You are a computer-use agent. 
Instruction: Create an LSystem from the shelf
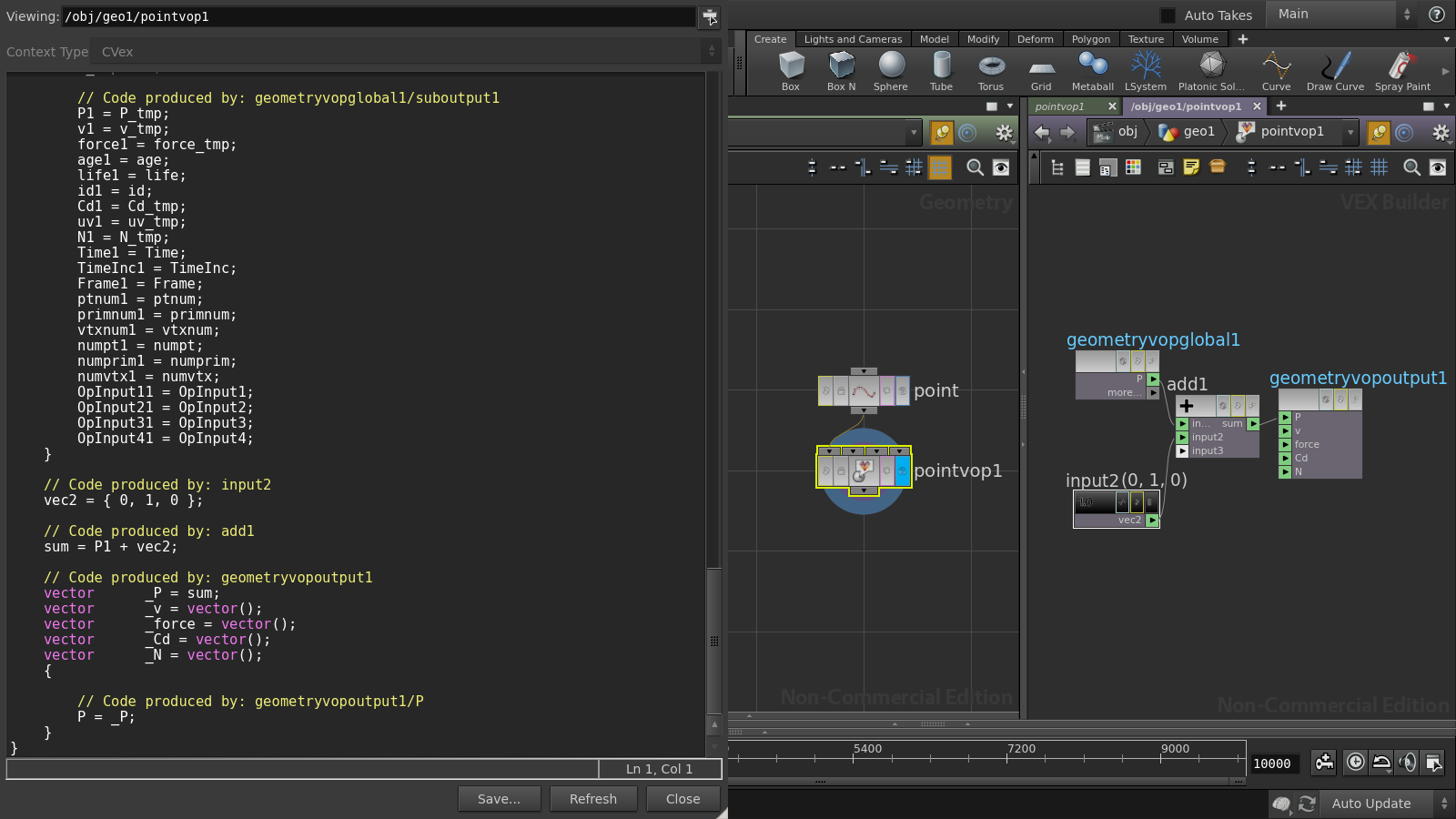point(1145,71)
